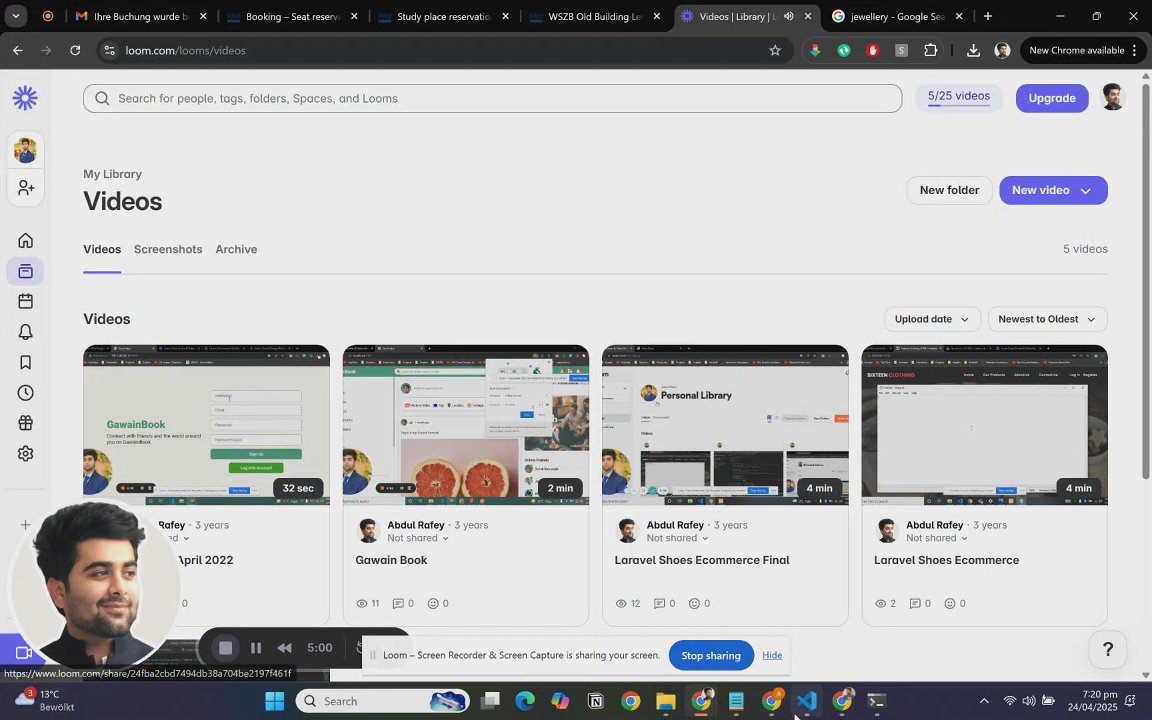Open the Laravel Shoes Ecommerce Final title
1152x720 pixels.
point(702,560)
